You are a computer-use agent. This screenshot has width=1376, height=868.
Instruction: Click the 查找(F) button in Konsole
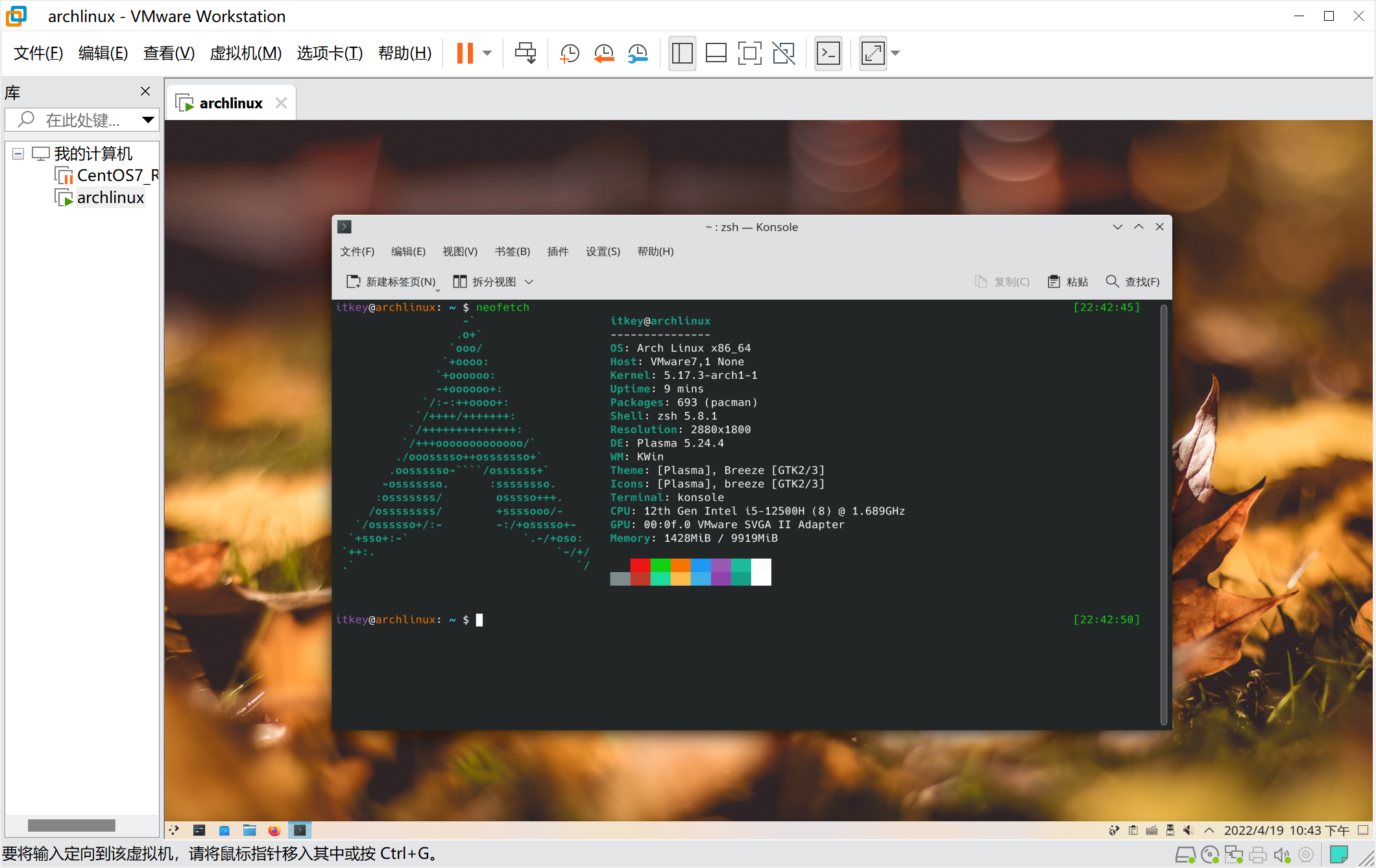1132,282
